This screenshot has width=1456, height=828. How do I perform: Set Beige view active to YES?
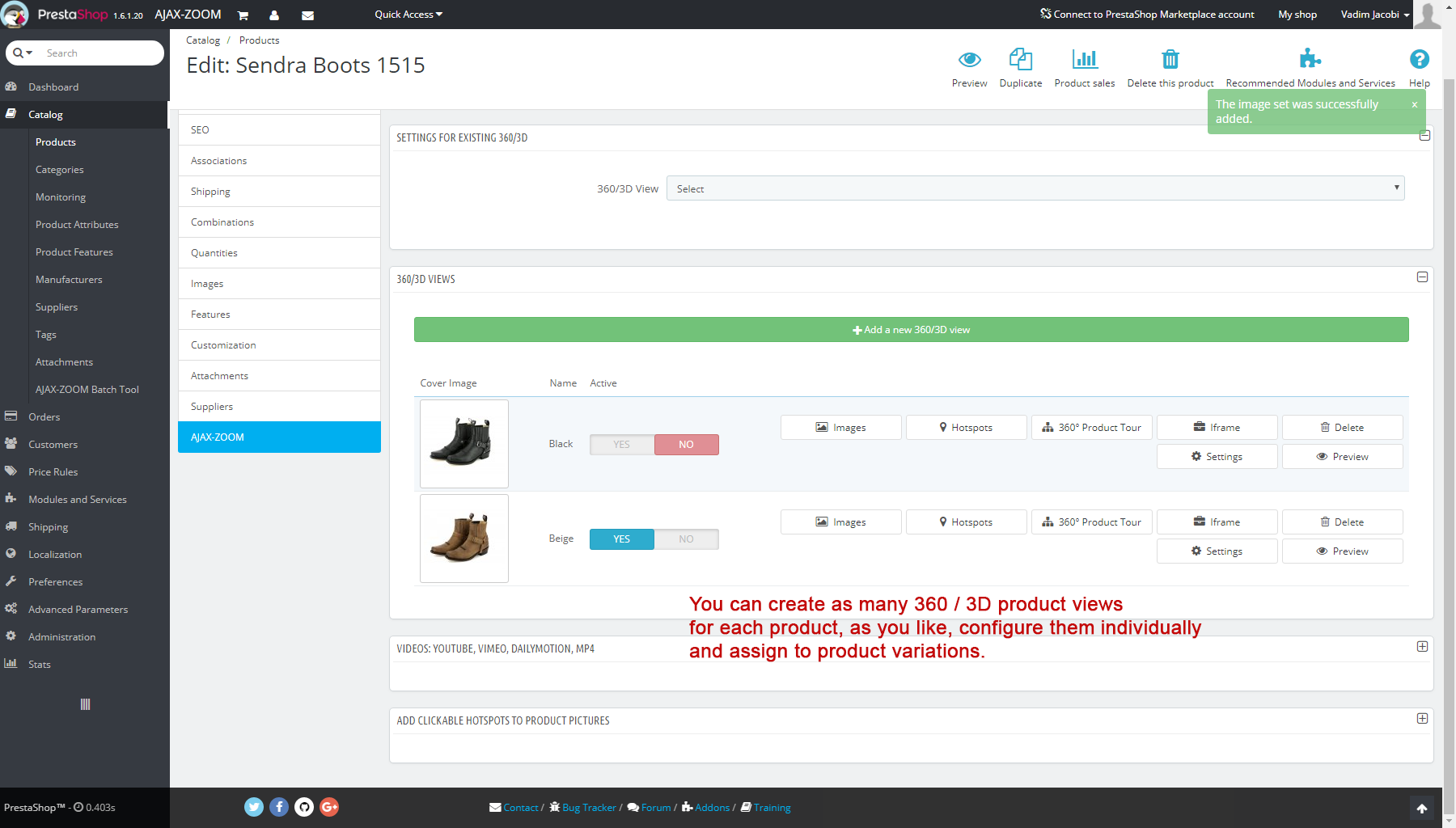[x=622, y=539]
